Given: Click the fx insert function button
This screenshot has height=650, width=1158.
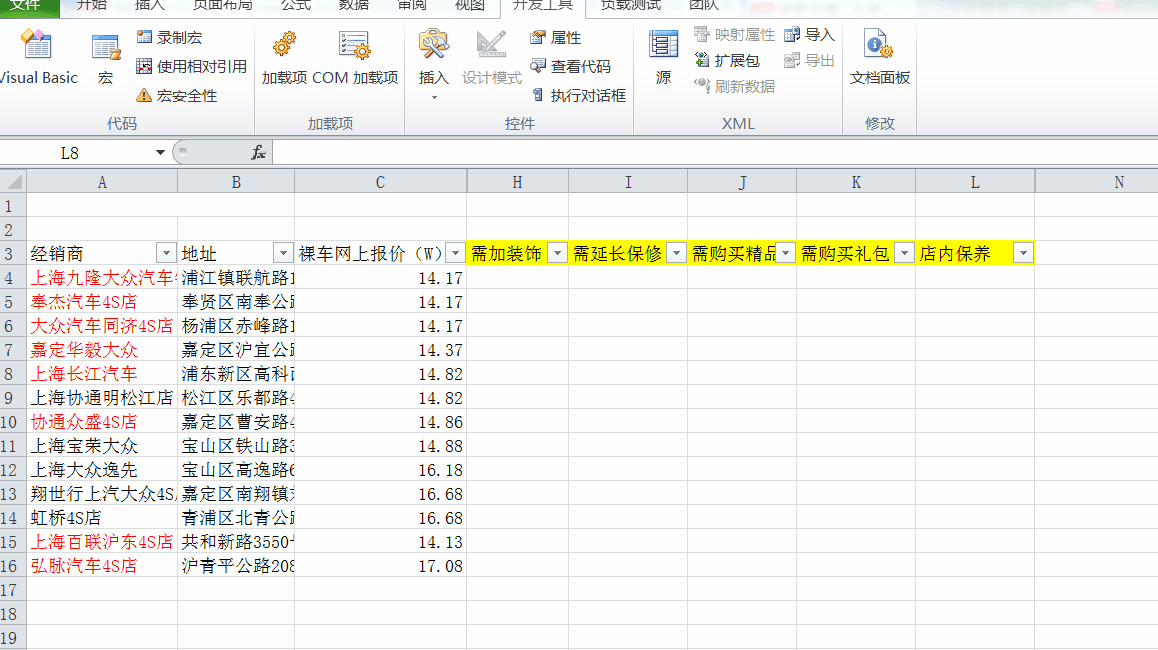Looking at the screenshot, I should point(258,153).
